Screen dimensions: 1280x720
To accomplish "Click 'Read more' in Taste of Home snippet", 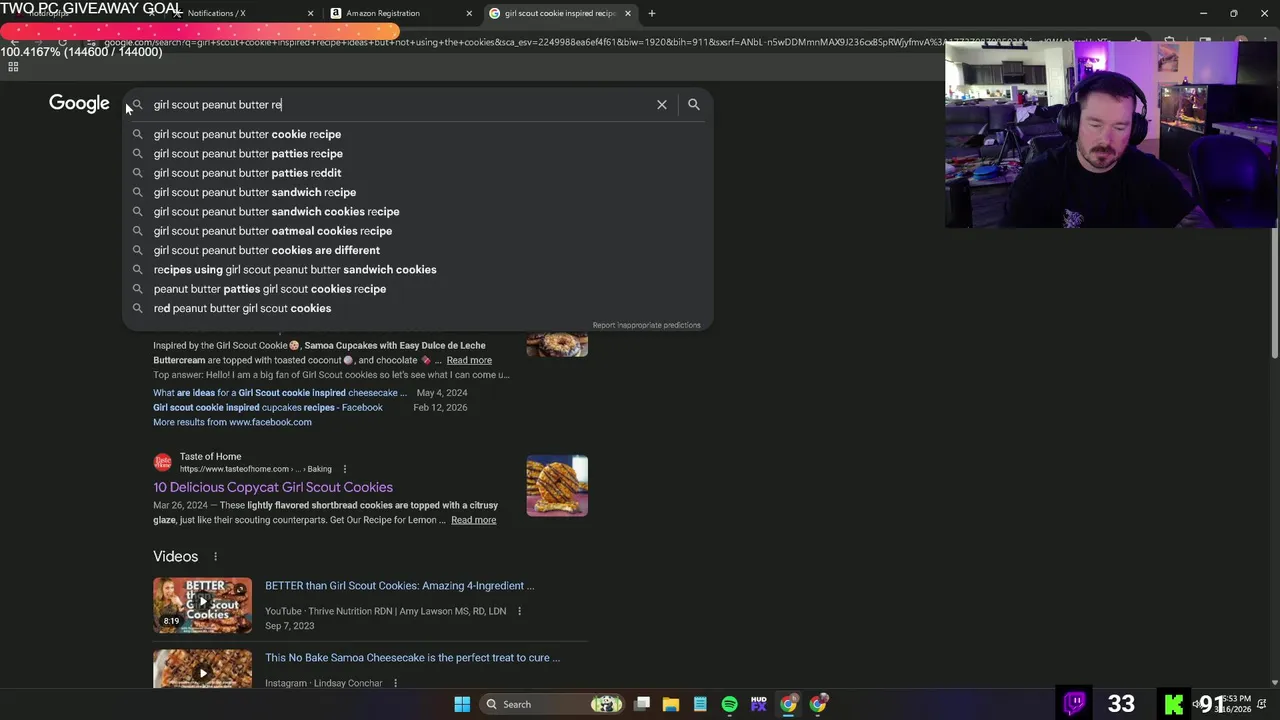I will 473,520.
